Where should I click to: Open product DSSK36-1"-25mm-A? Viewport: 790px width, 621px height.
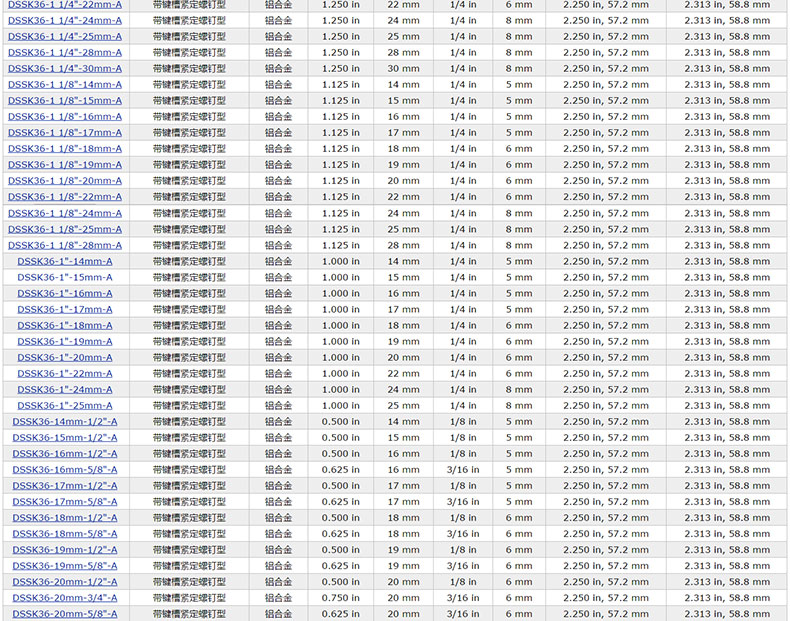tap(65, 405)
